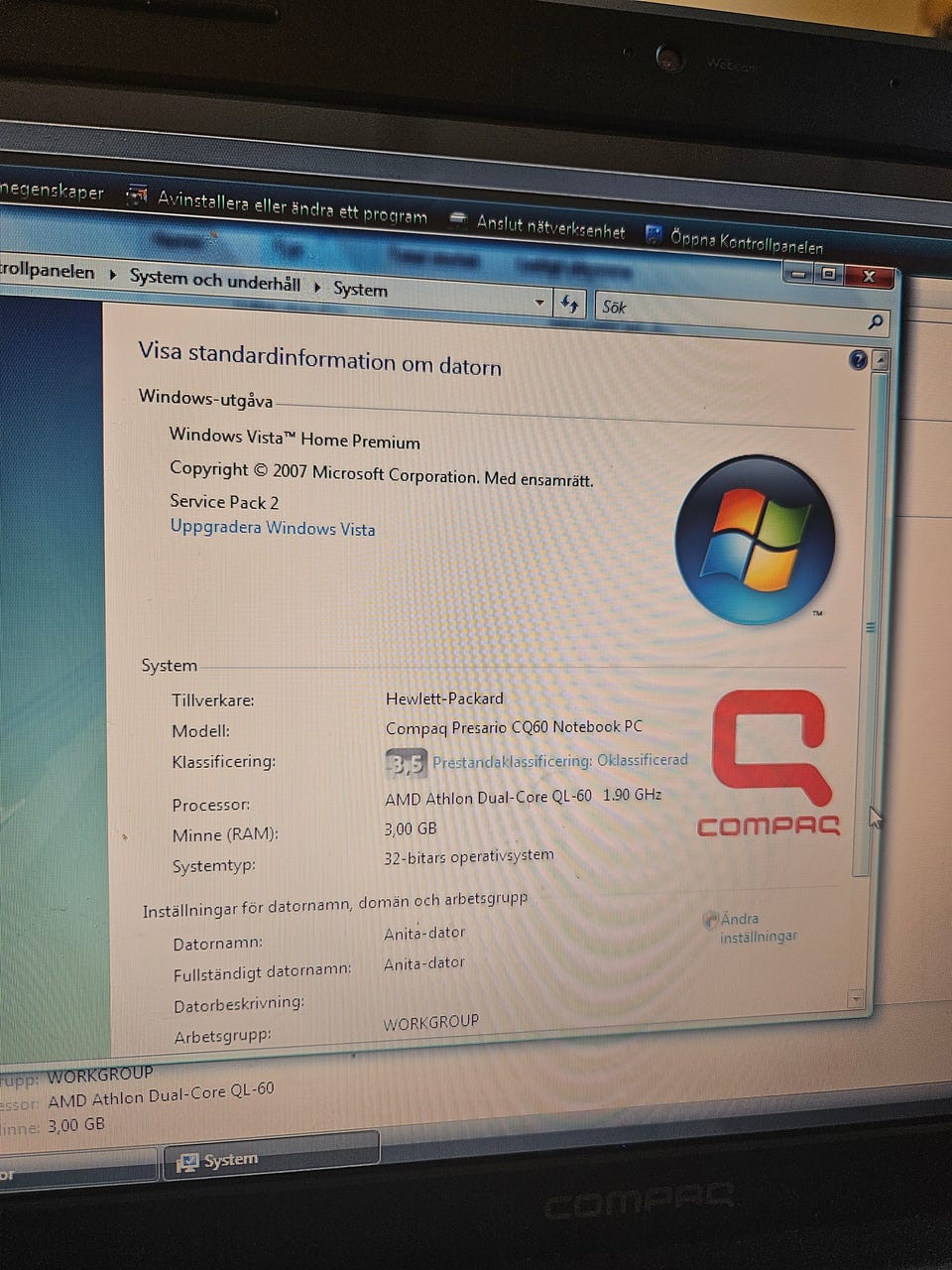Click Service Pack 2 text

(x=224, y=501)
